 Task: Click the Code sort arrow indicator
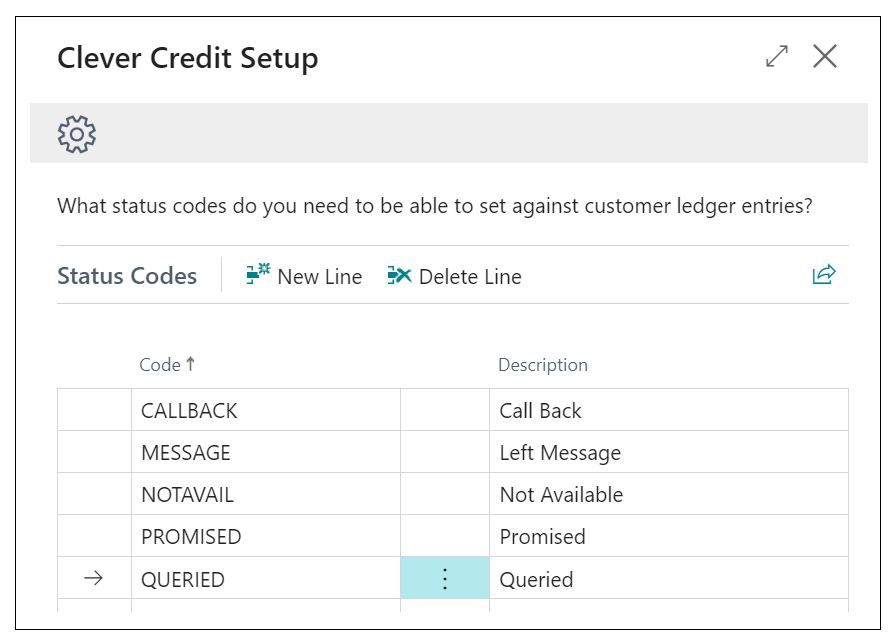tap(189, 364)
